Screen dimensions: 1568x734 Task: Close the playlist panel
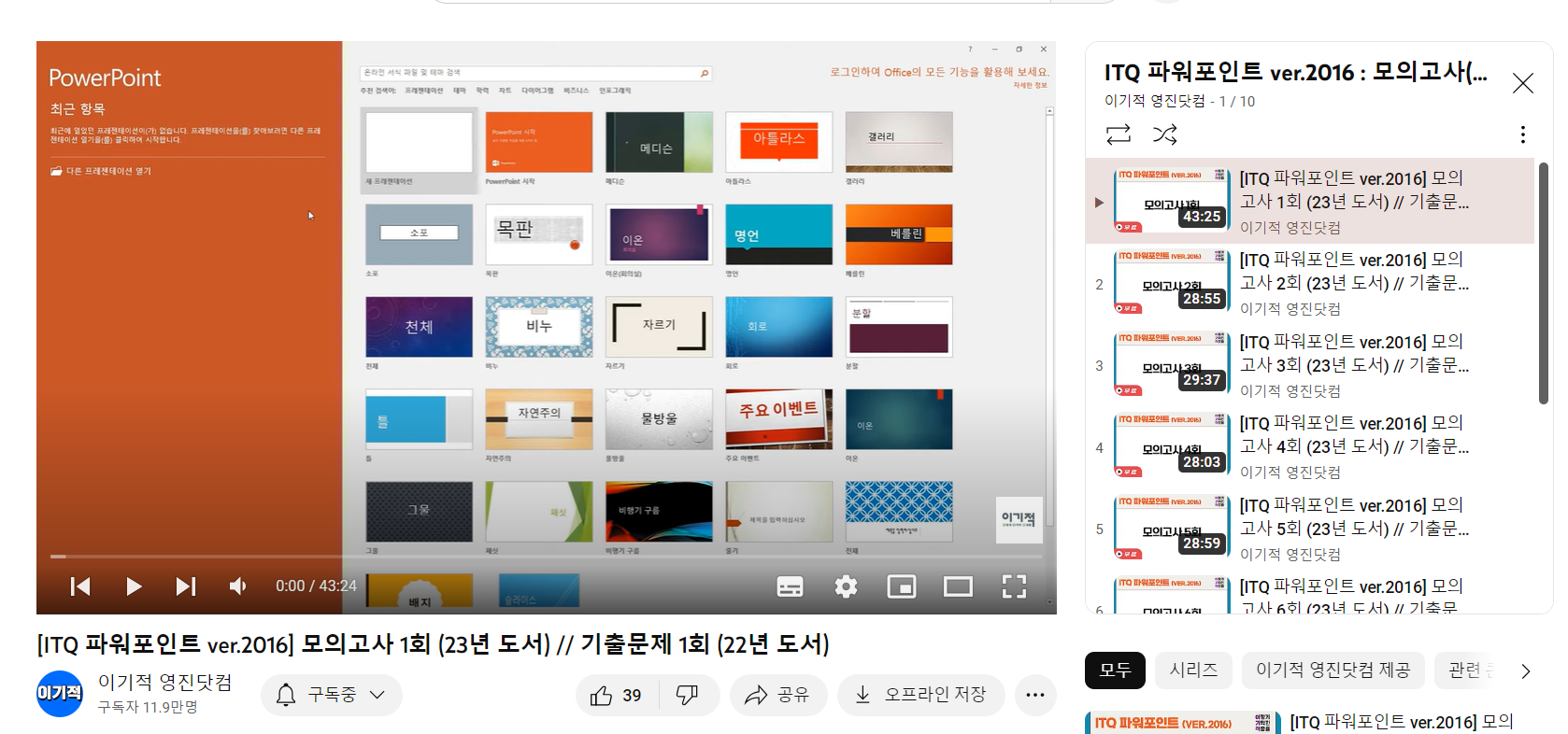coord(1523,83)
